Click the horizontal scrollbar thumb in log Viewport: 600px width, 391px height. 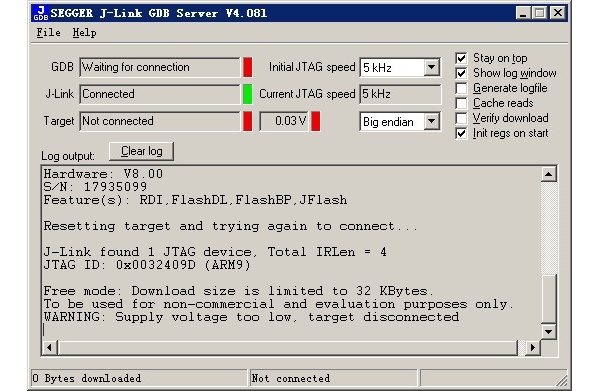[x=287, y=347]
